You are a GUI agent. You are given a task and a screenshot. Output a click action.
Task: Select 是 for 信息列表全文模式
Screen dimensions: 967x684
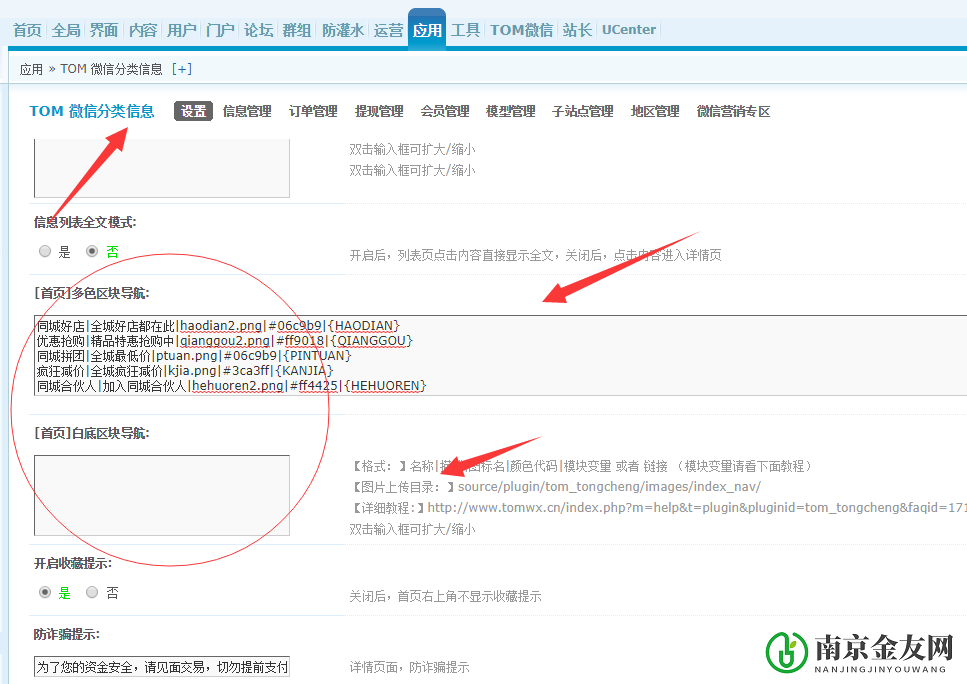44,251
